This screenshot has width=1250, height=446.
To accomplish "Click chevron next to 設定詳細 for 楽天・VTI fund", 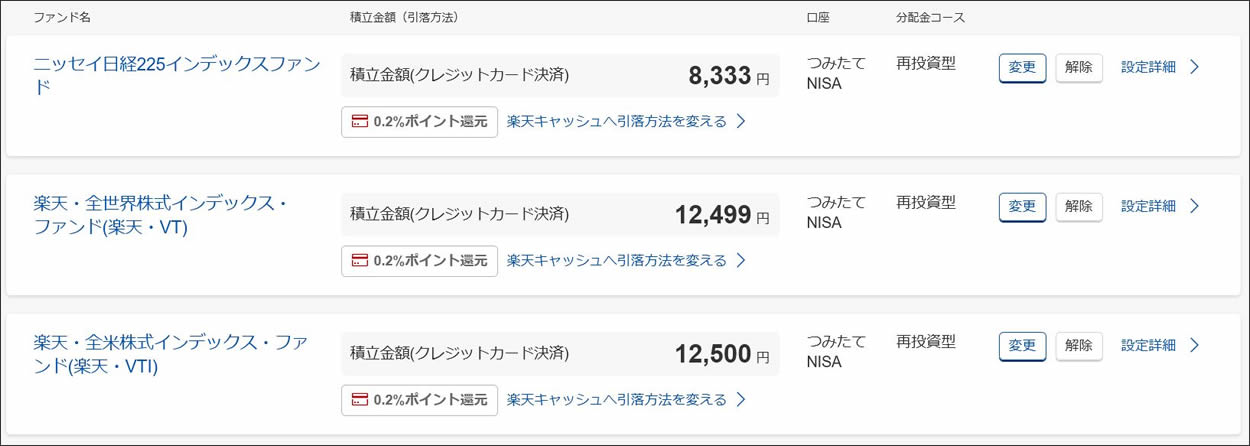I will (x=1194, y=345).
